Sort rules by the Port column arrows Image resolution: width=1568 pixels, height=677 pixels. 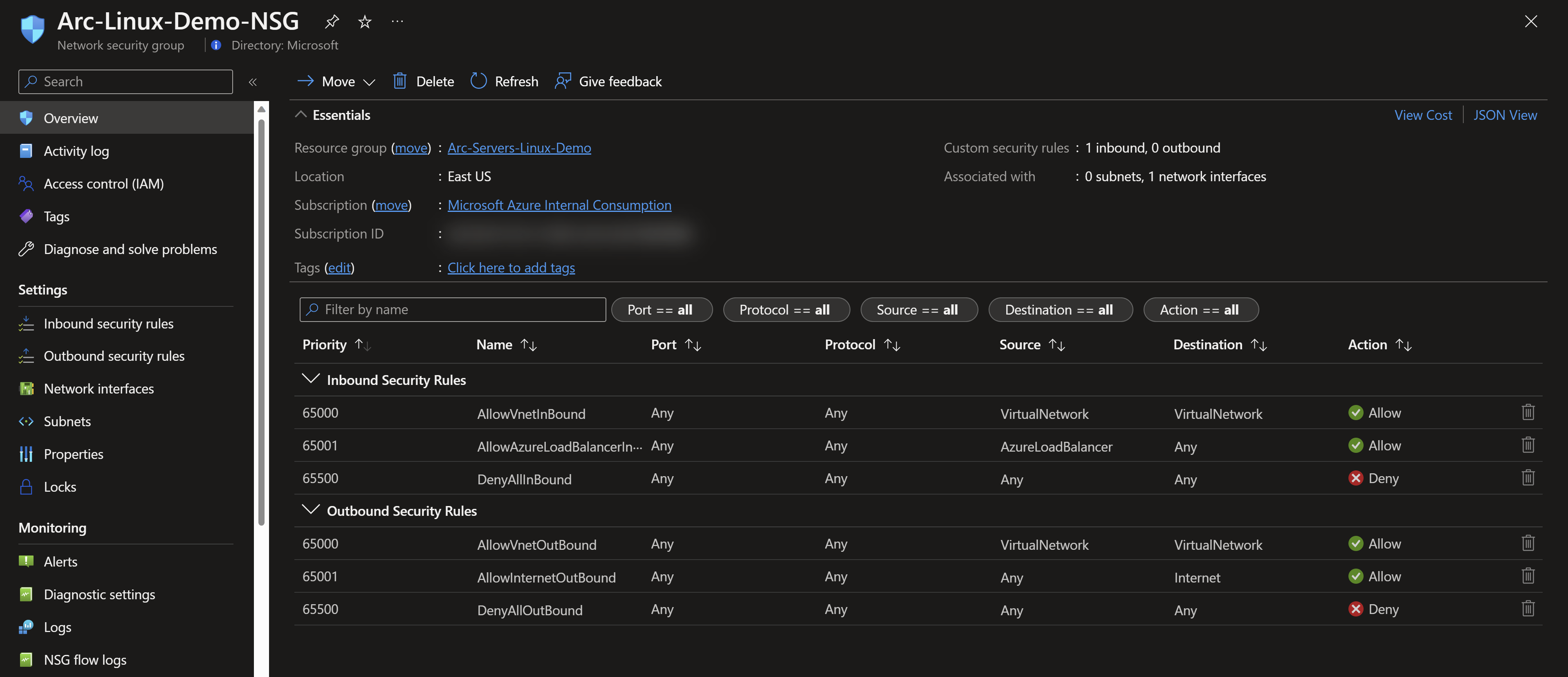pyautogui.click(x=693, y=345)
